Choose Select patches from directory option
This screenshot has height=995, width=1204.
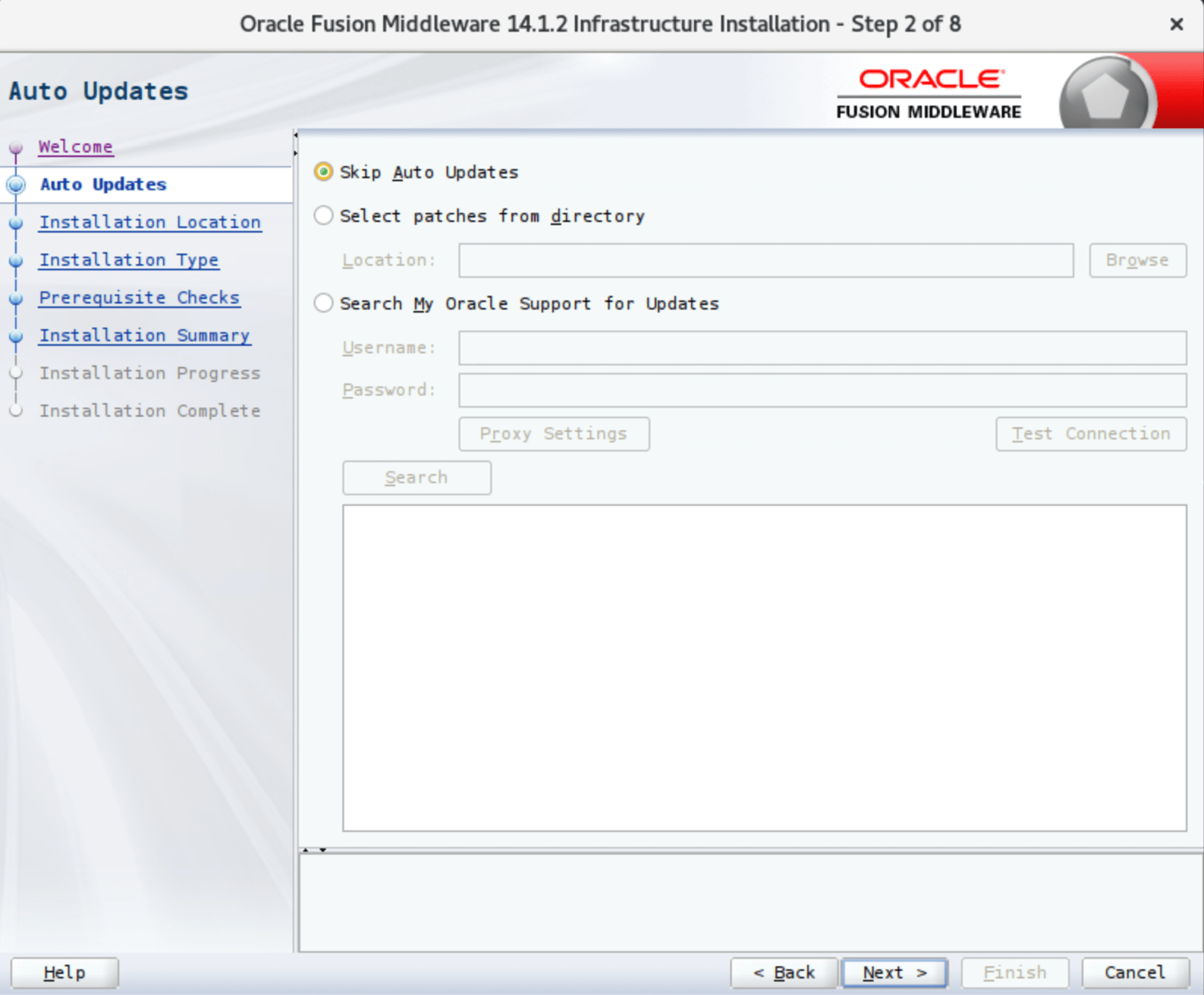point(323,216)
